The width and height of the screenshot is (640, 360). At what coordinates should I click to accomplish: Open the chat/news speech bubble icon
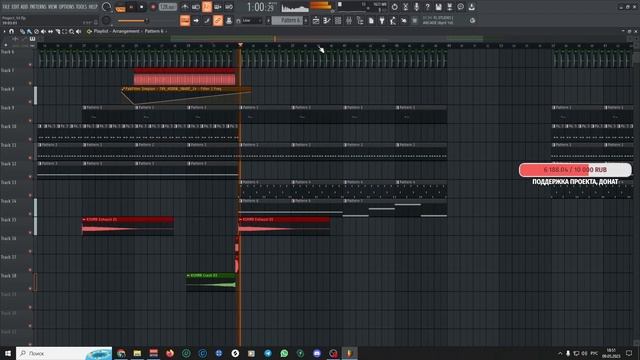pyautogui.click(x=460, y=7)
